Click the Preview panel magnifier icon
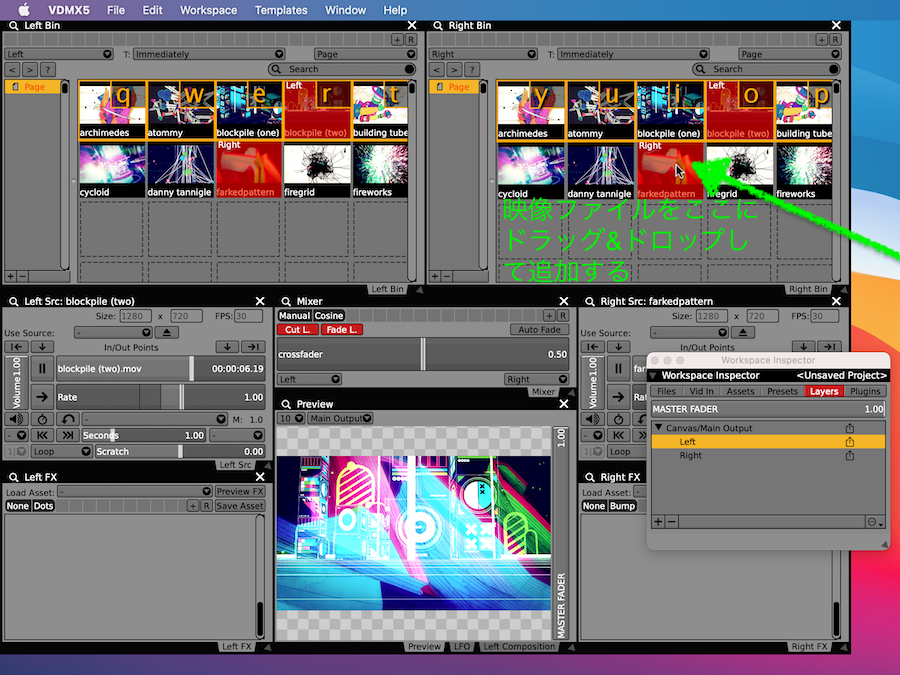900x675 pixels. (286, 404)
